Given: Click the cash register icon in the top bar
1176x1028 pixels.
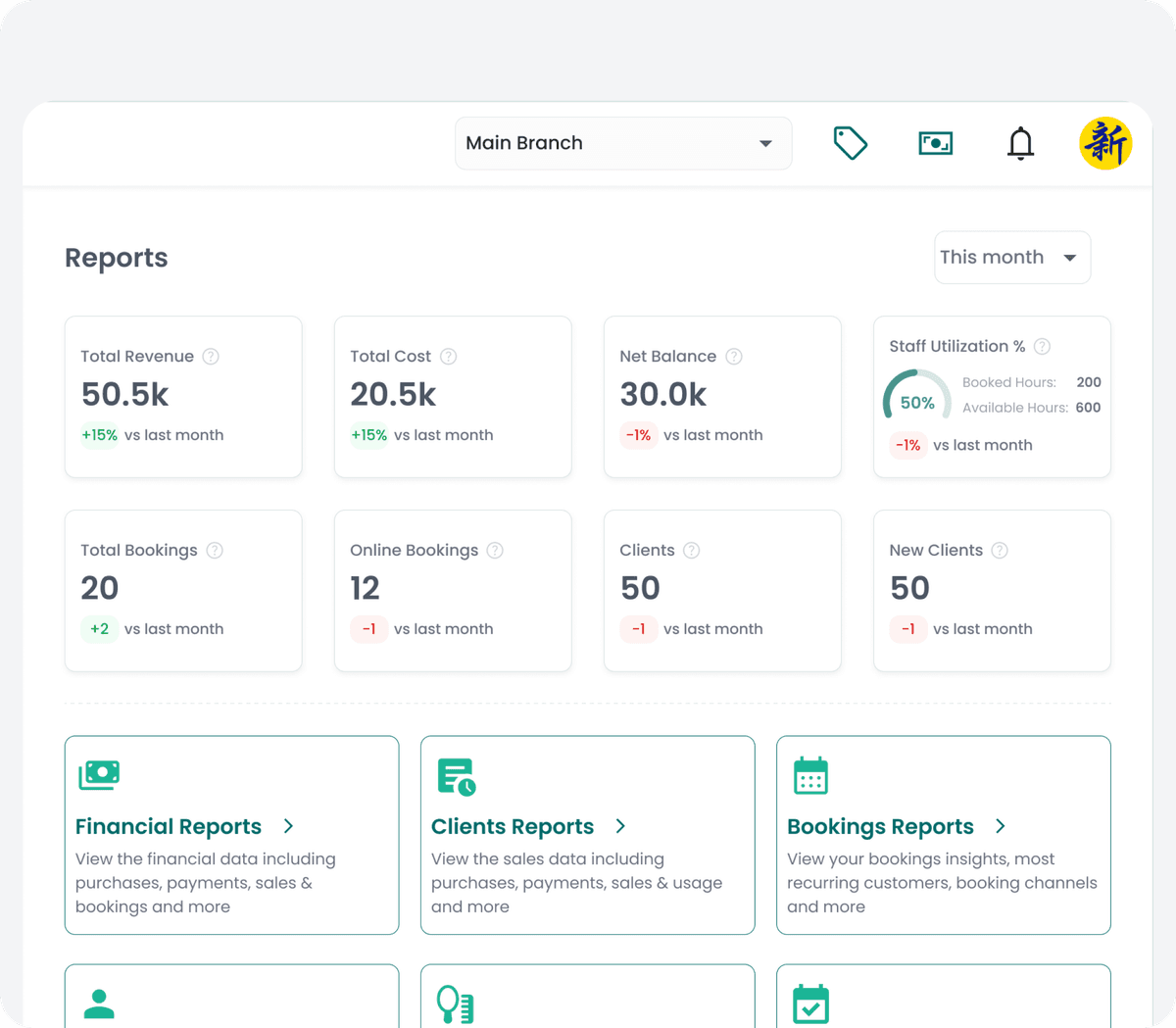Looking at the screenshot, I should 935,143.
